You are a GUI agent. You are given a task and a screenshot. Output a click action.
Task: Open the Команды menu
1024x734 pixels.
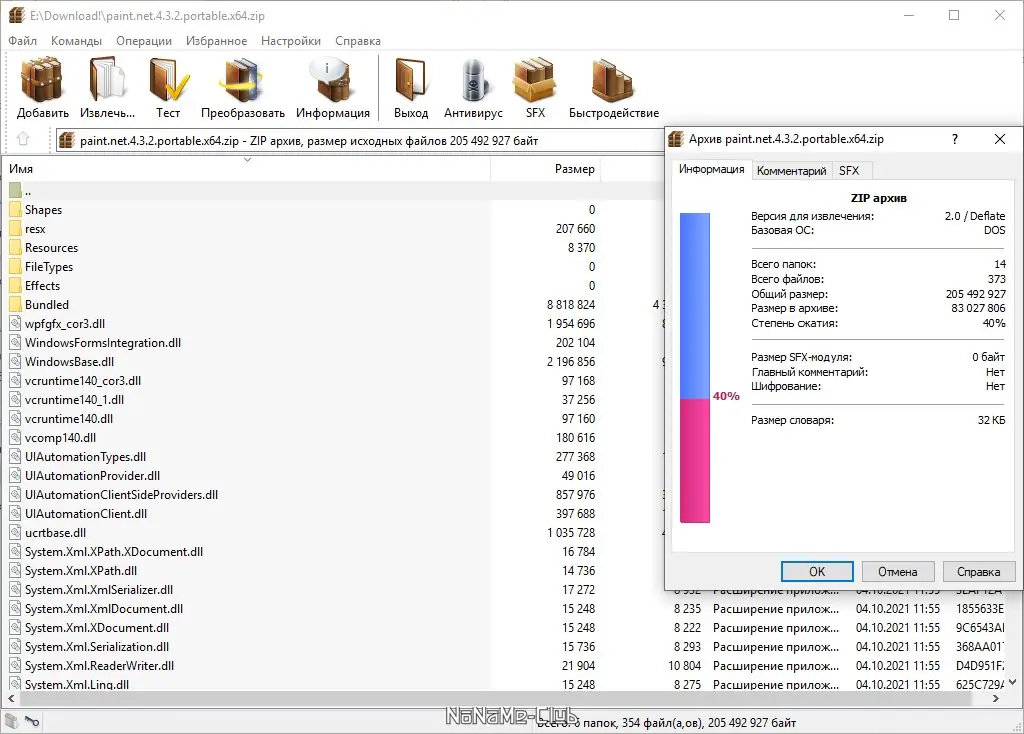[x=76, y=40]
